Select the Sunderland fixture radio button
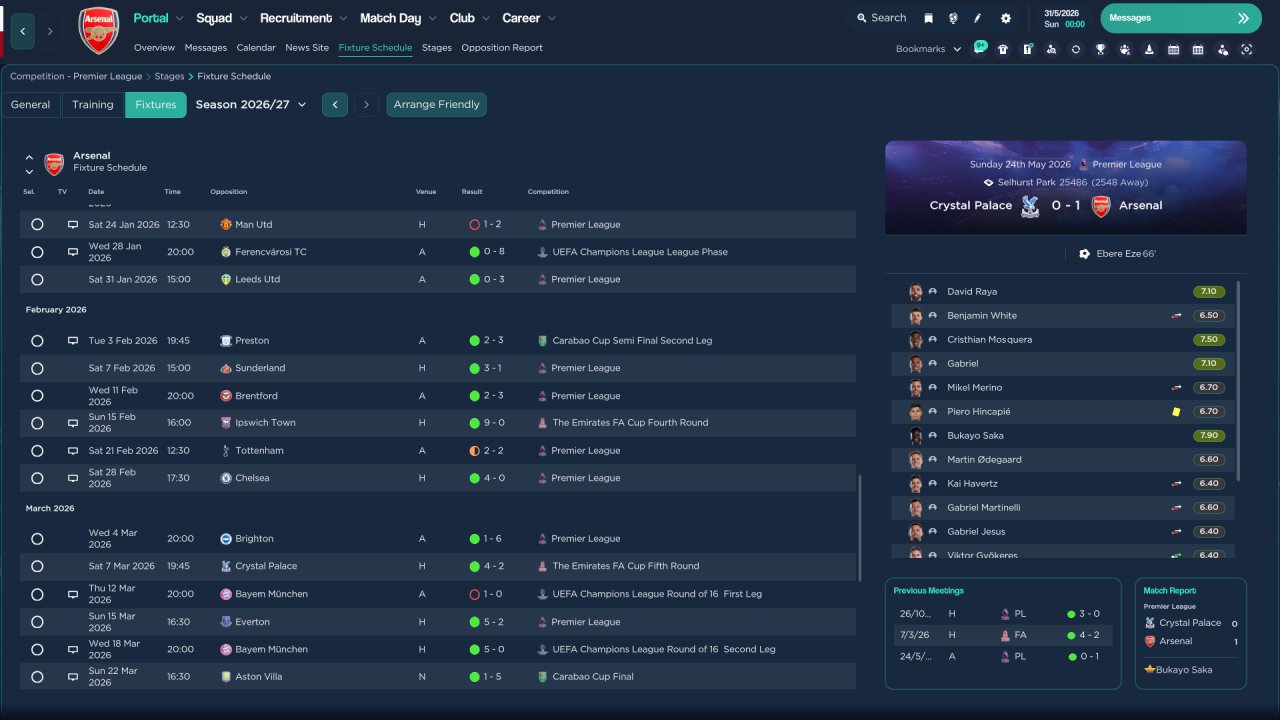This screenshot has width=1280, height=720. tap(37, 368)
